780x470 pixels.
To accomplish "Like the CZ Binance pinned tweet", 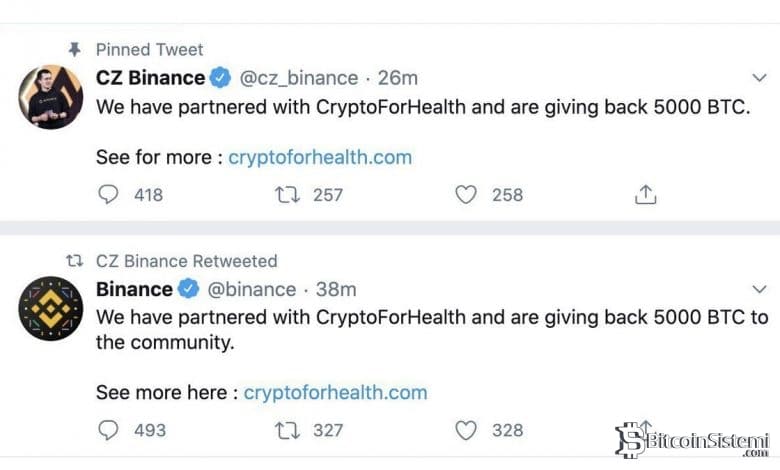I will (466, 194).
